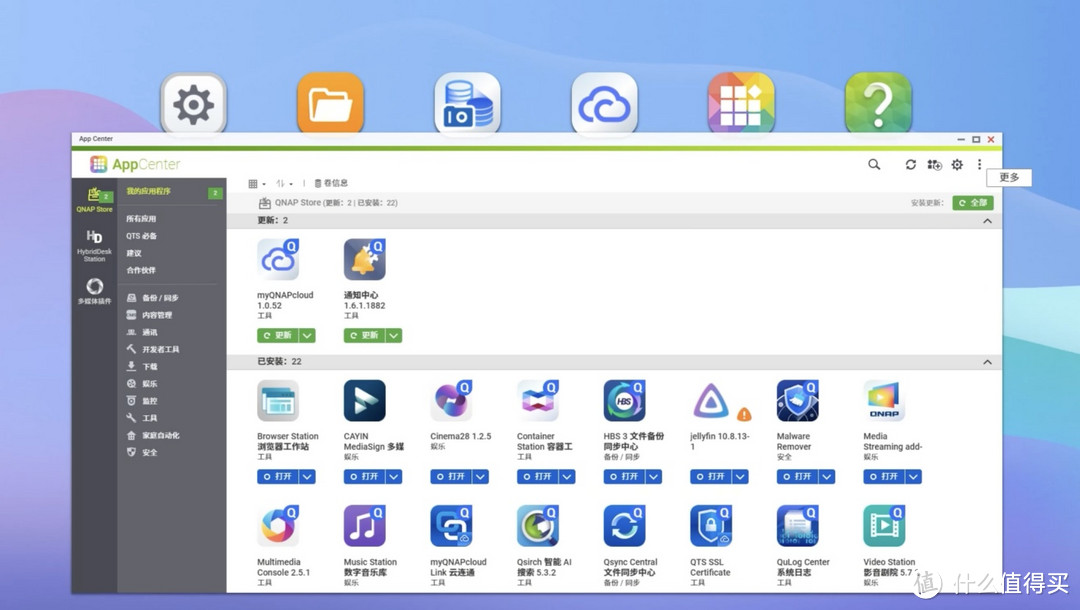Click the green update-all button
The image size is (1080, 610).
pyautogui.click(x=972, y=203)
